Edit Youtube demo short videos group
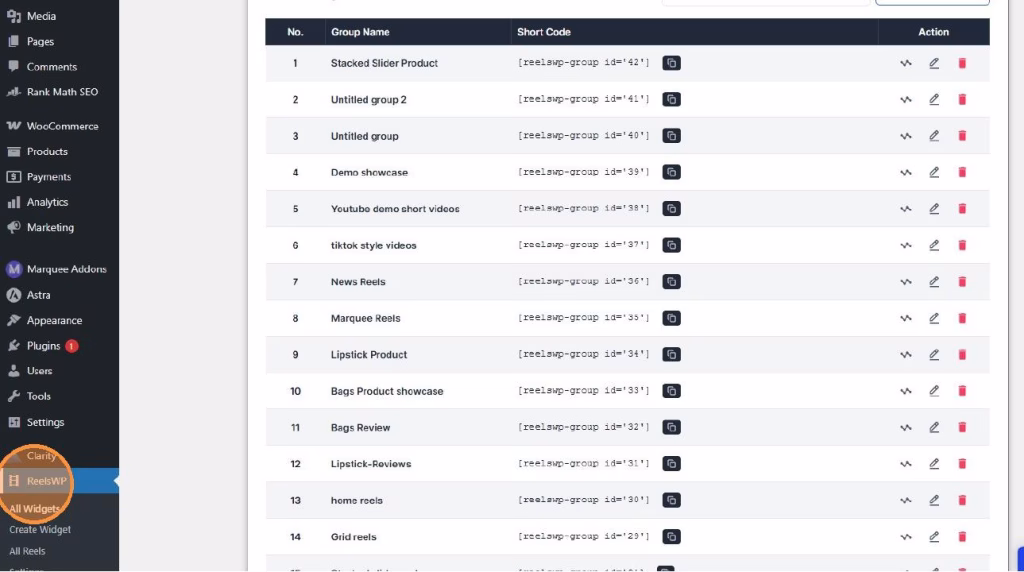 click(934, 209)
